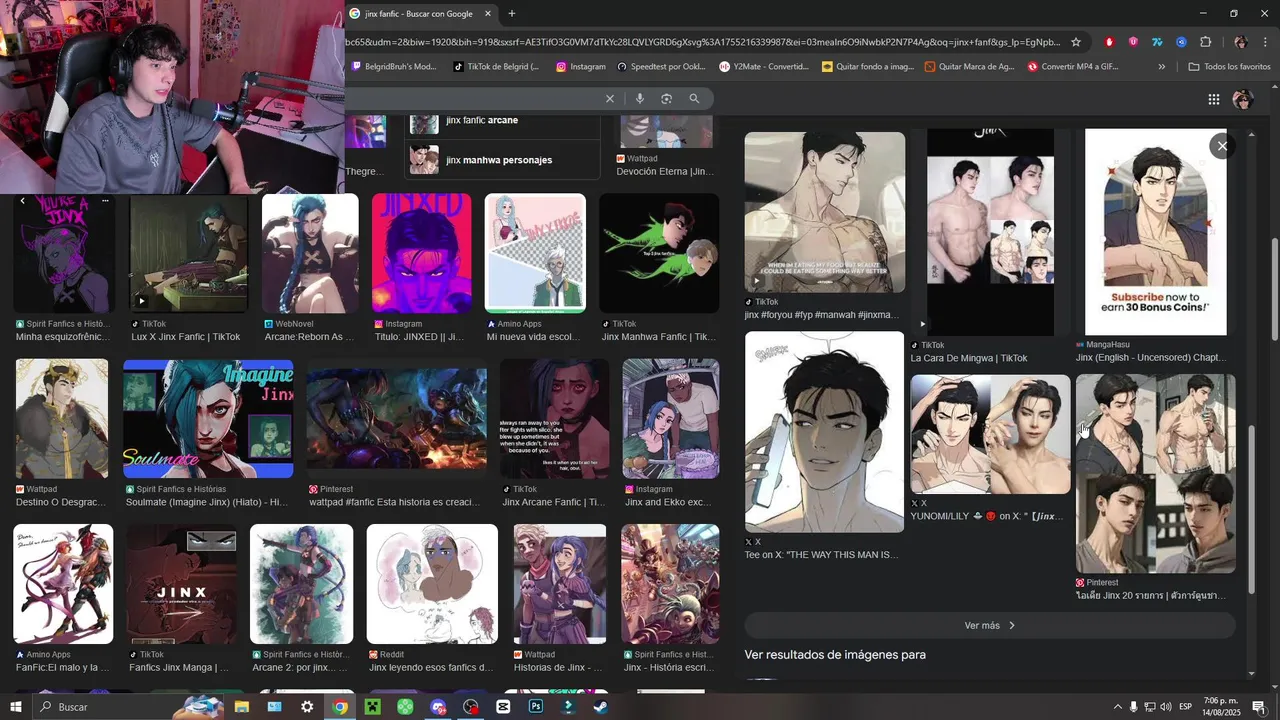Image resolution: width=1280 pixels, height=720 pixels.
Task: Open the Instagram bookmark
Action: 581,67
